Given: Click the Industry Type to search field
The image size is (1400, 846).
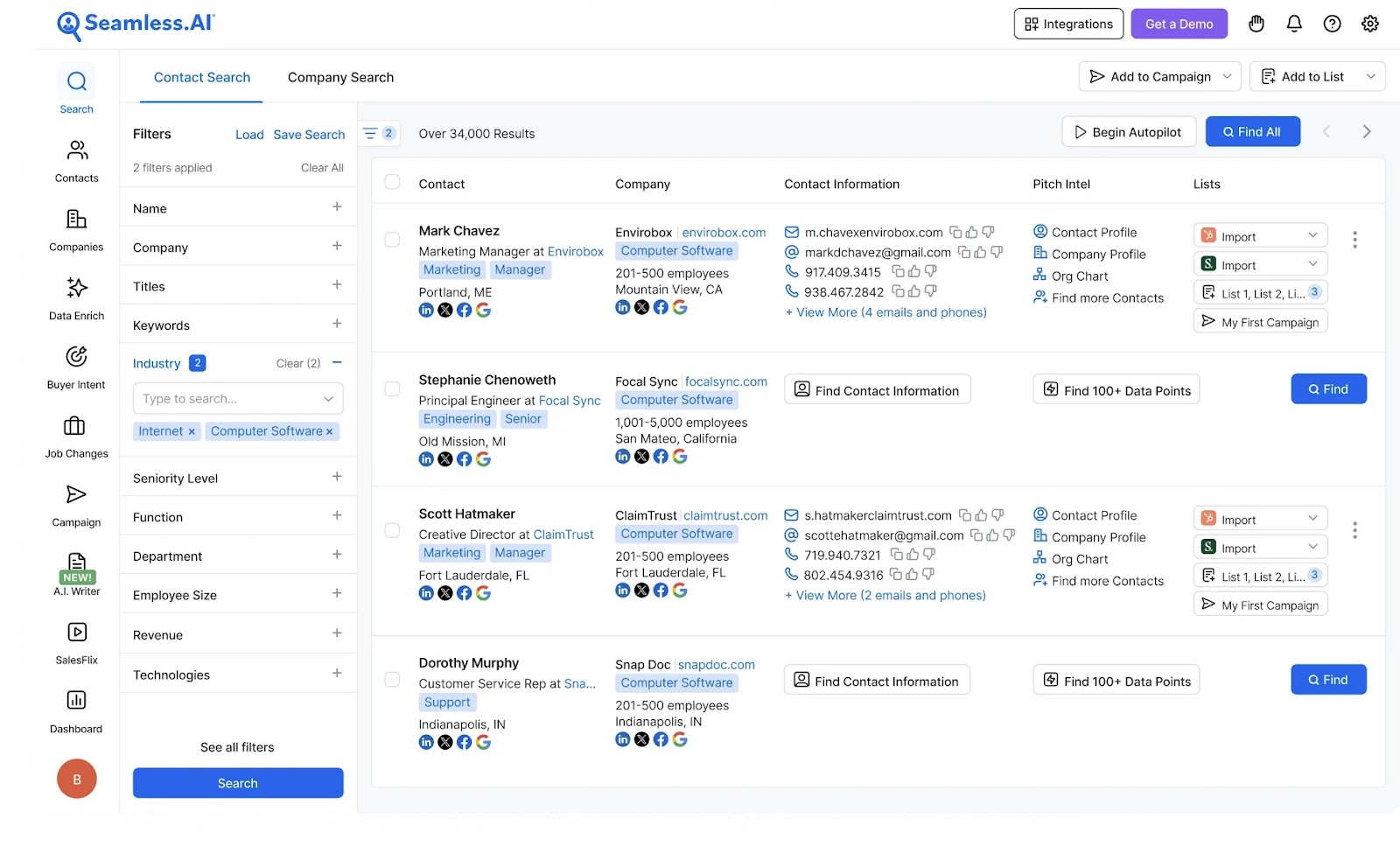Looking at the screenshot, I should click(238, 398).
